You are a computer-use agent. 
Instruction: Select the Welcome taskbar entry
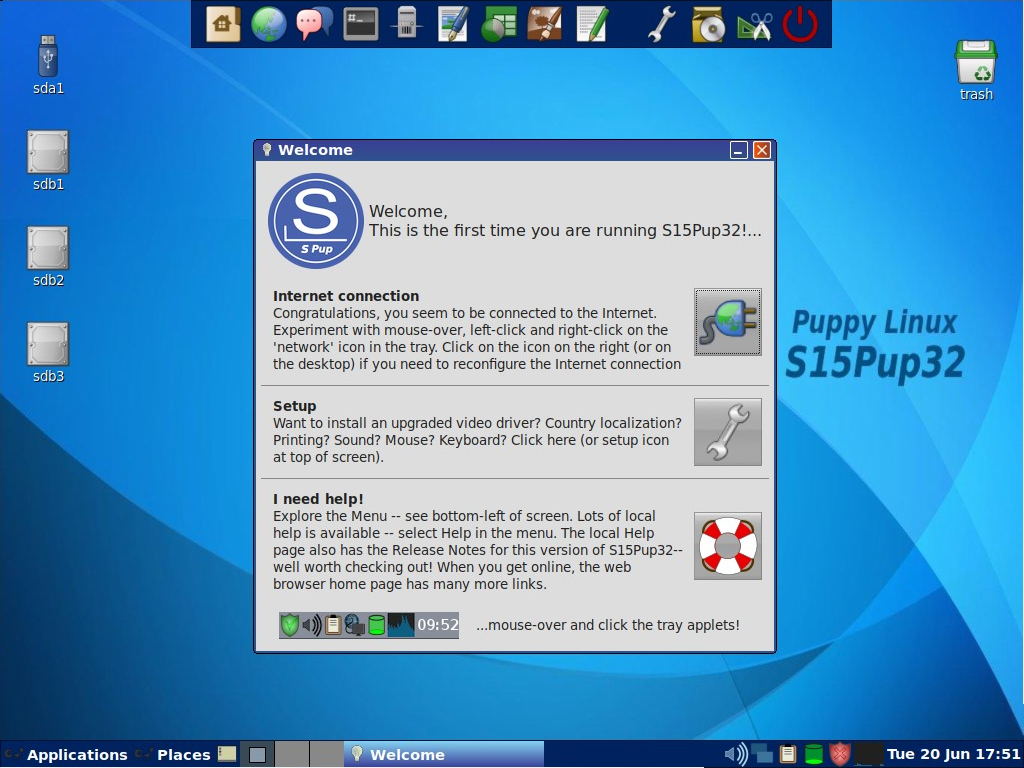pyautogui.click(x=444, y=754)
